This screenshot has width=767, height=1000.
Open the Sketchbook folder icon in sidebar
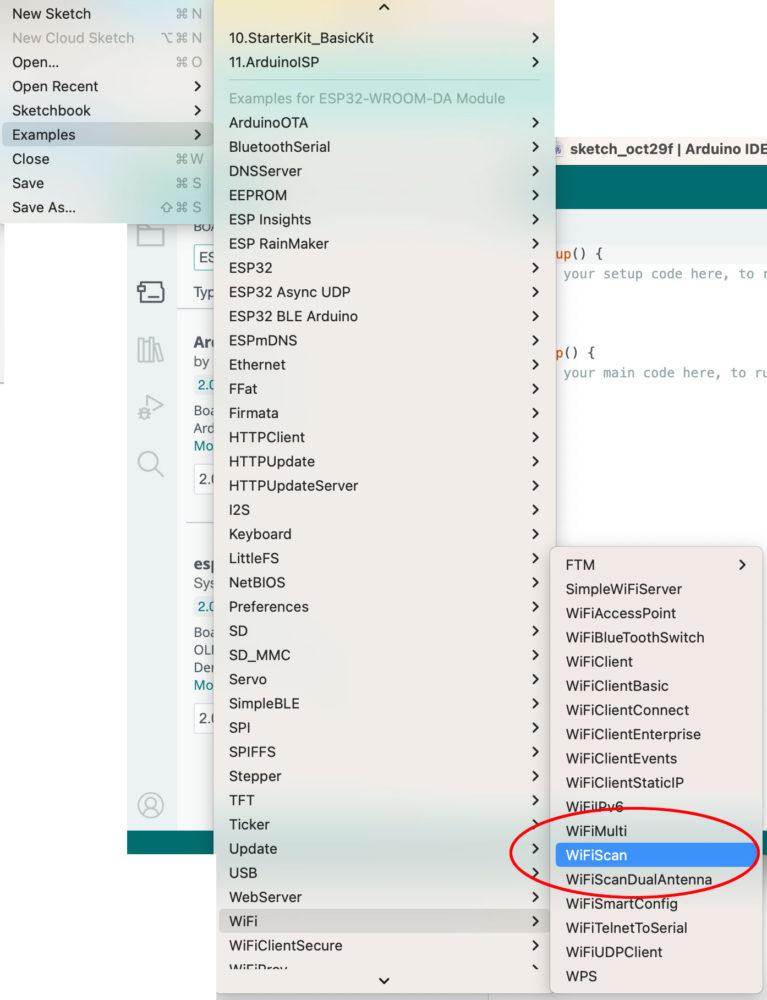150,236
